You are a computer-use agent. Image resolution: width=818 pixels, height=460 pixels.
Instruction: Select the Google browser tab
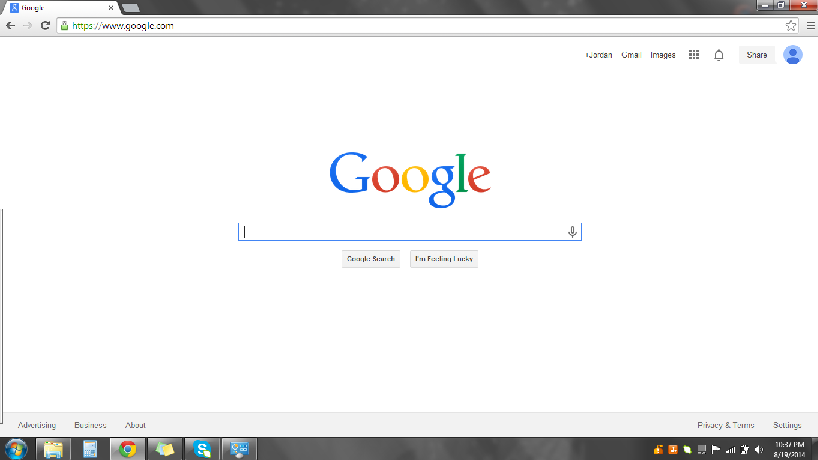(62, 8)
